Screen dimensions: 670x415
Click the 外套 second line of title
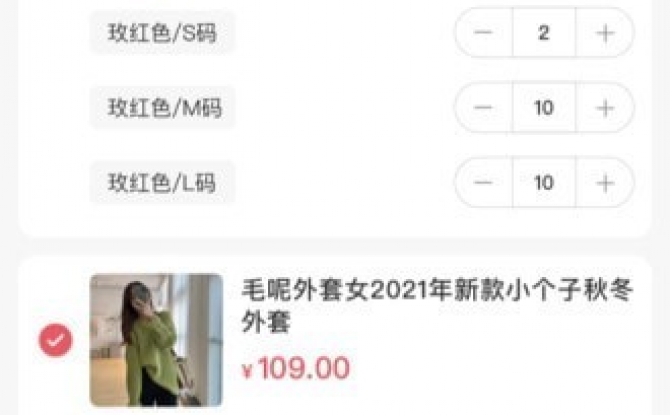tap(266, 321)
